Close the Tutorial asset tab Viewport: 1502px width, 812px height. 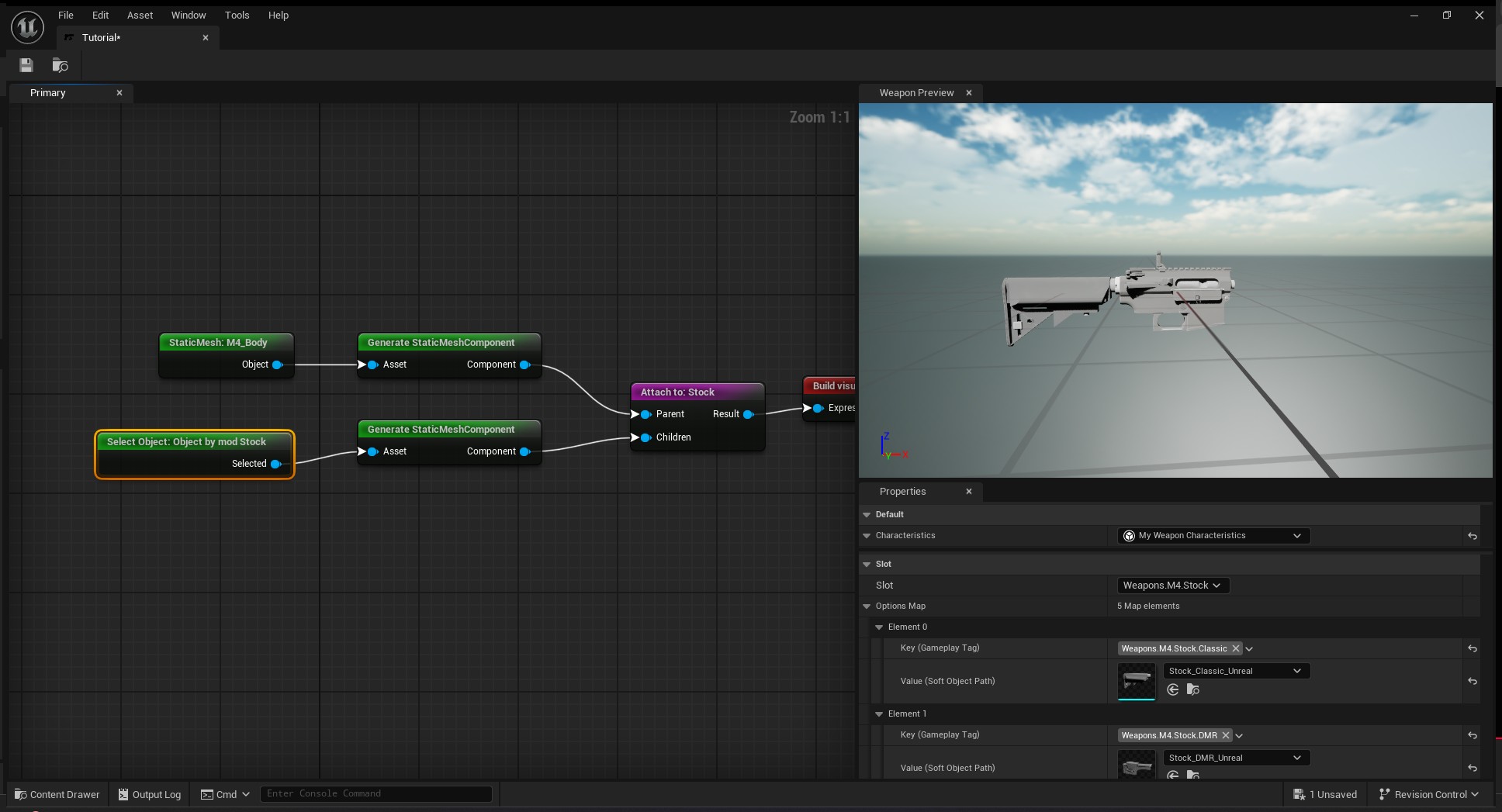click(x=206, y=37)
